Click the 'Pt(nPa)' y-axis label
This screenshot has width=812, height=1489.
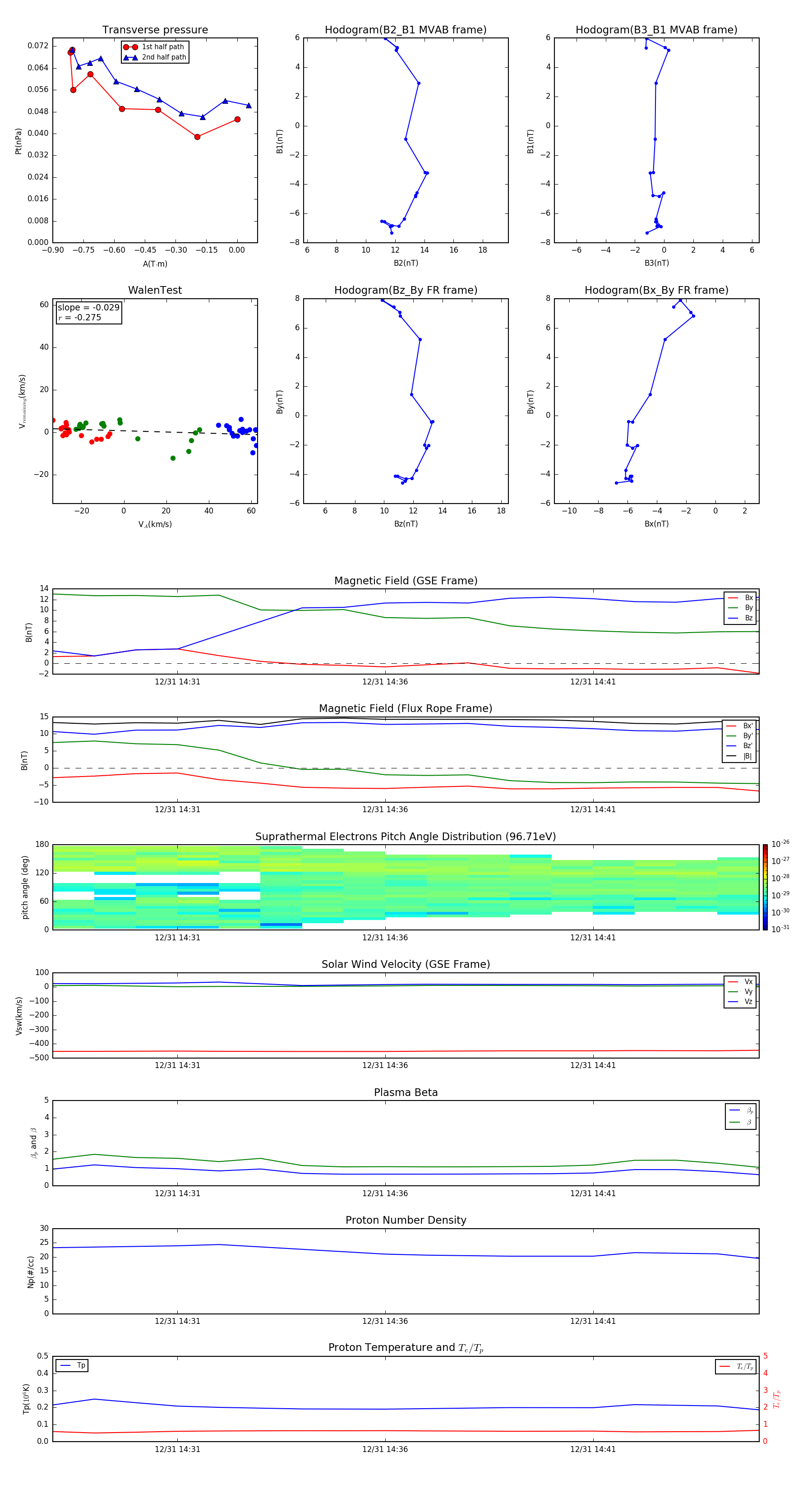18,141
